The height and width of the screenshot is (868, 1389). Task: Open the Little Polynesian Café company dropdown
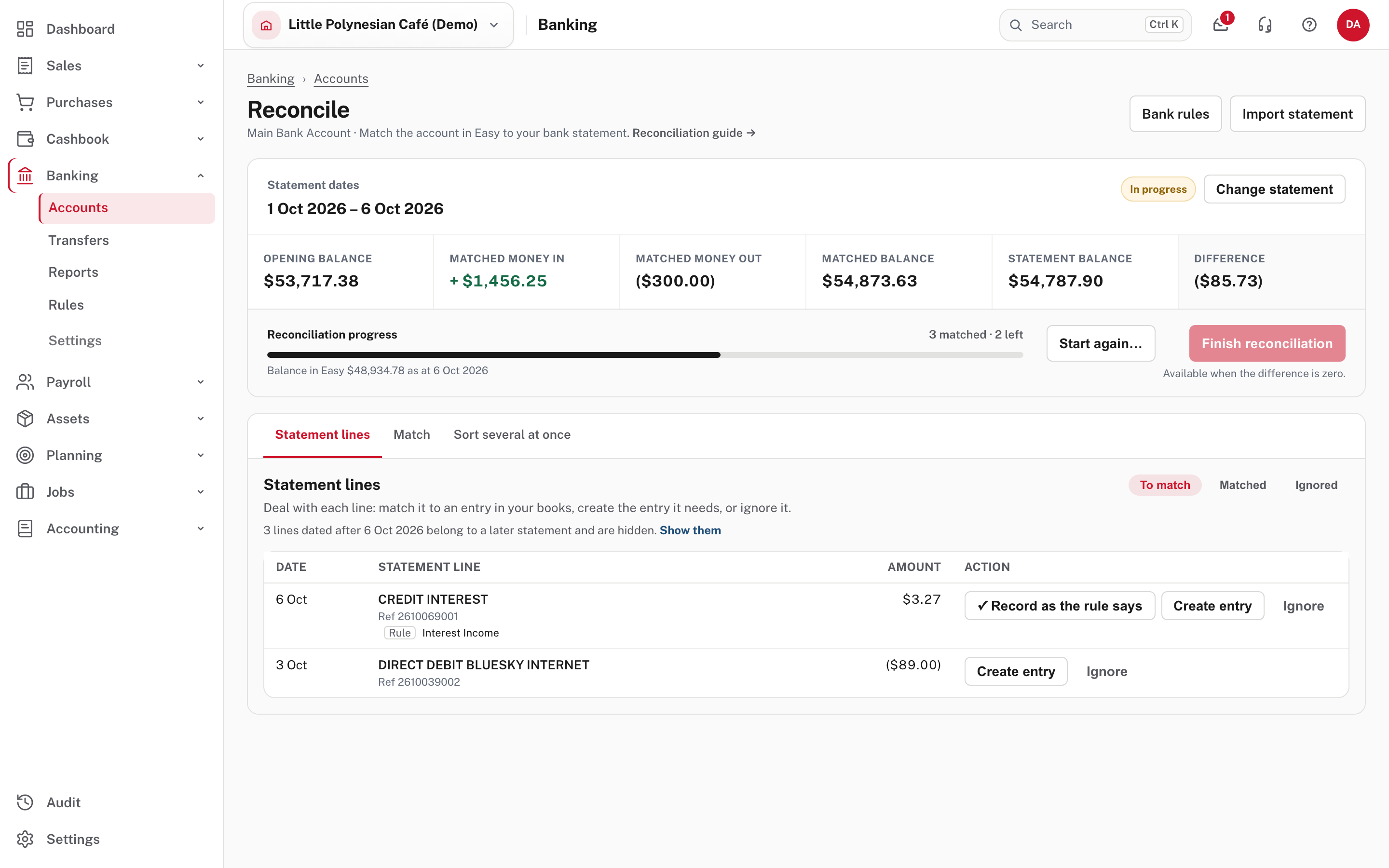click(378, 25)
